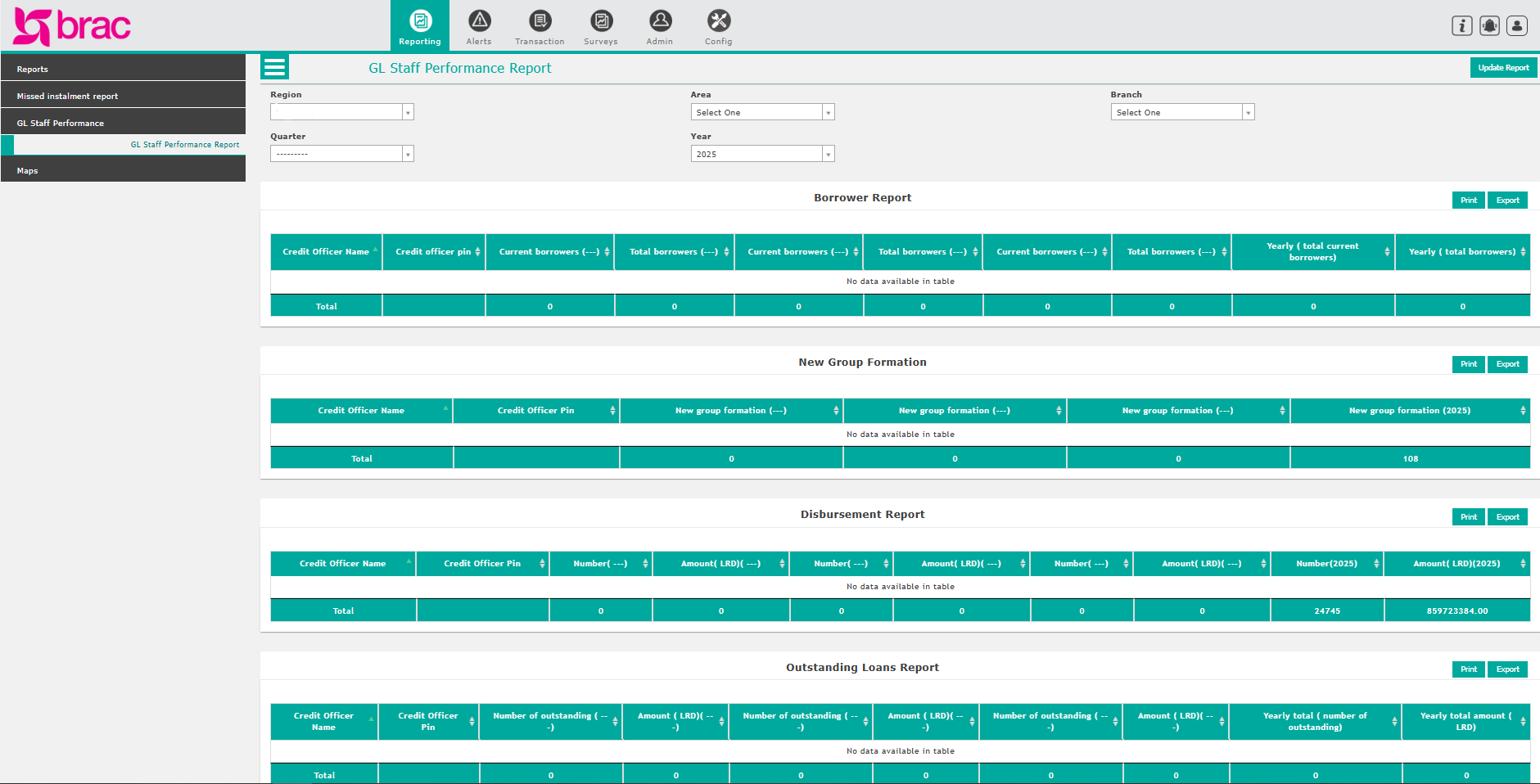Open the user profile icon
This screenshot has height=784, width=1540.
tap(1516, 26)
